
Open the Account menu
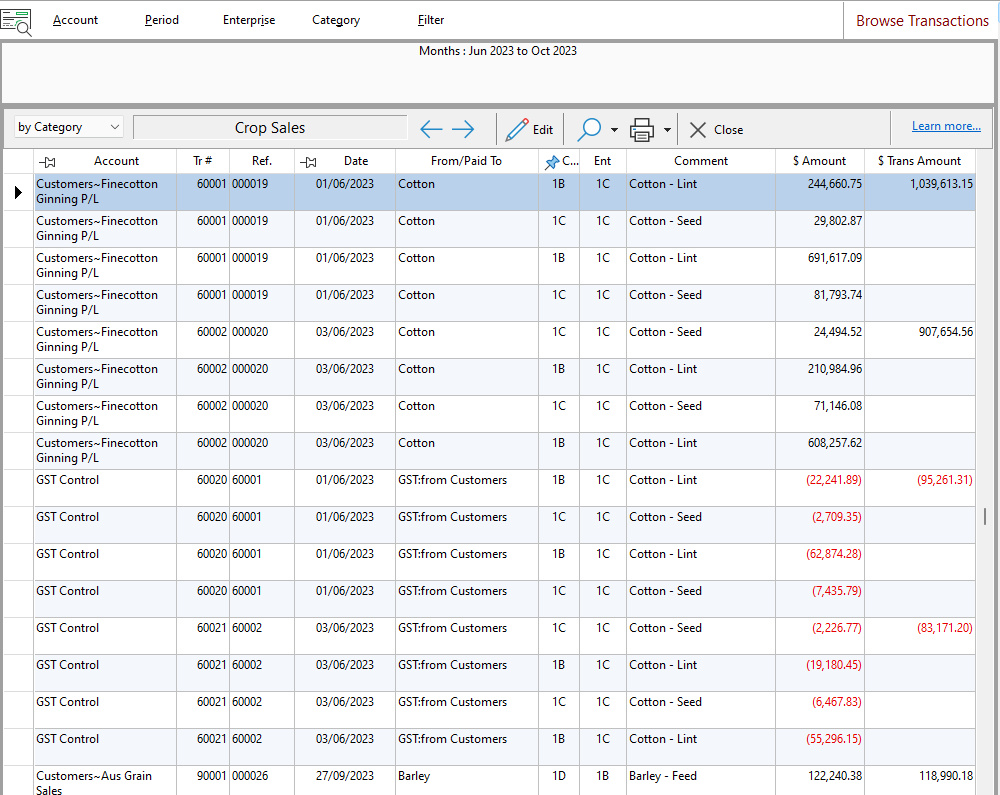point(75,20)
